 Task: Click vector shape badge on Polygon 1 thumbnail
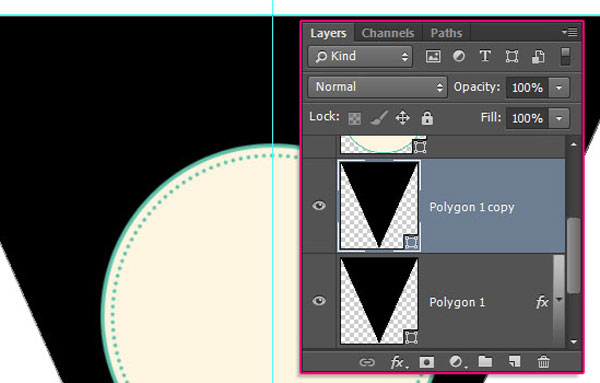(411, 337)
